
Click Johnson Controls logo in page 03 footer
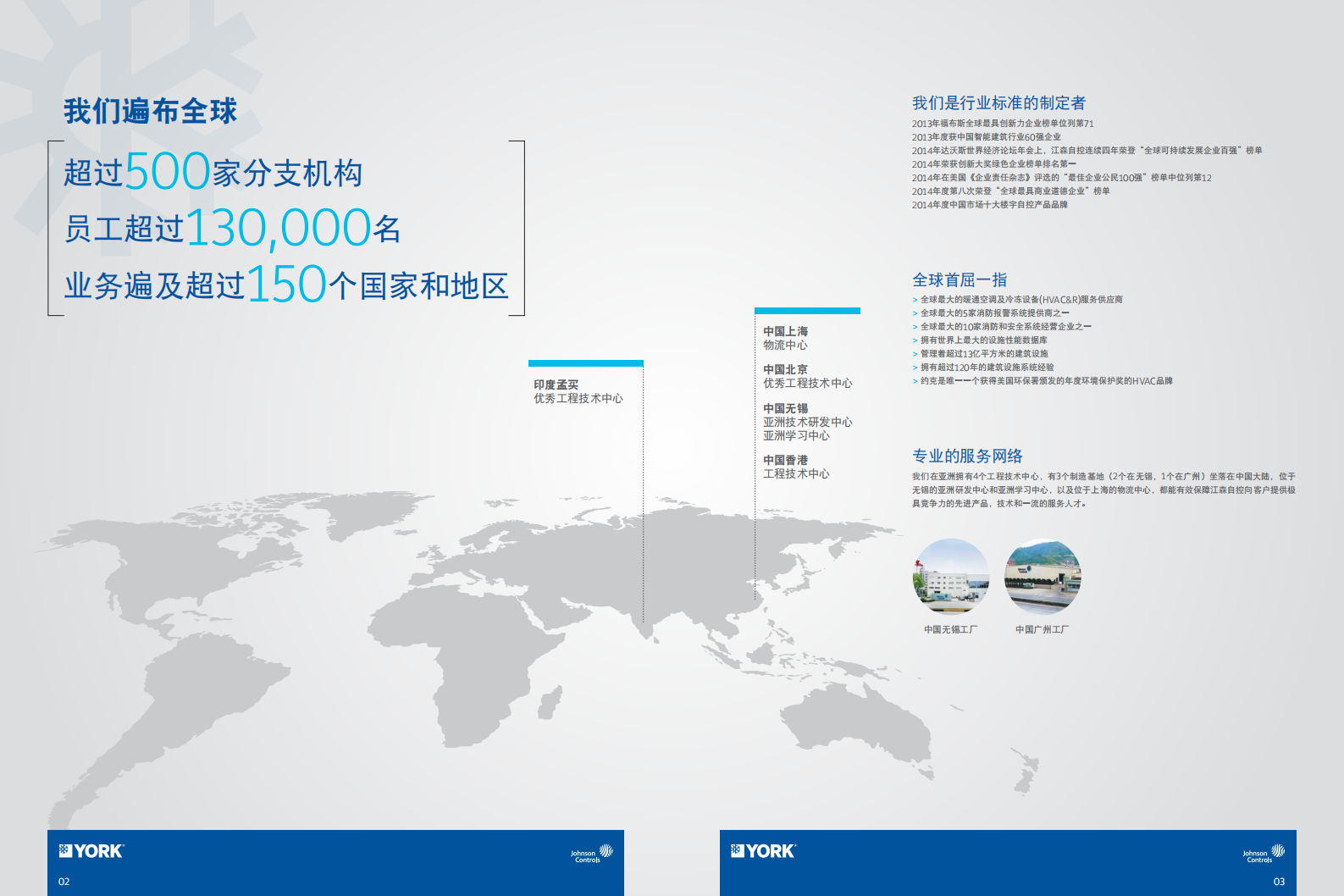point(1263,854)
